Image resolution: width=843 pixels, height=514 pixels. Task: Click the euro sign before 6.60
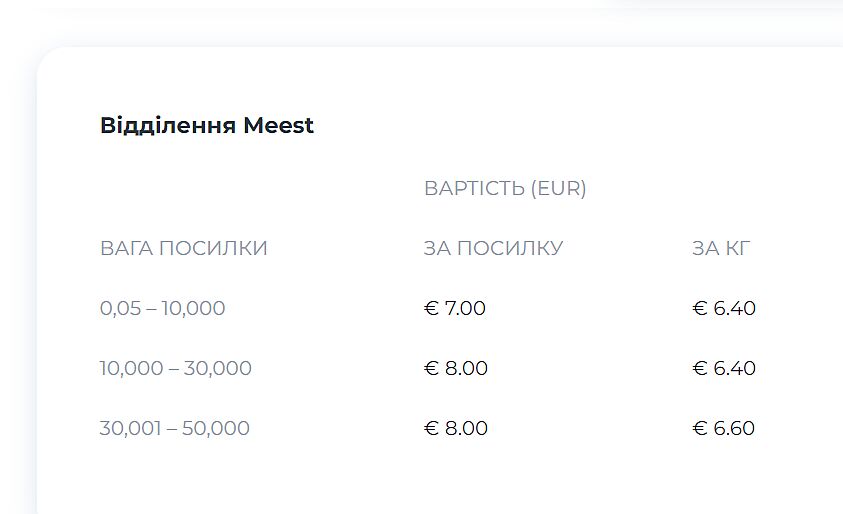(700, 428)
